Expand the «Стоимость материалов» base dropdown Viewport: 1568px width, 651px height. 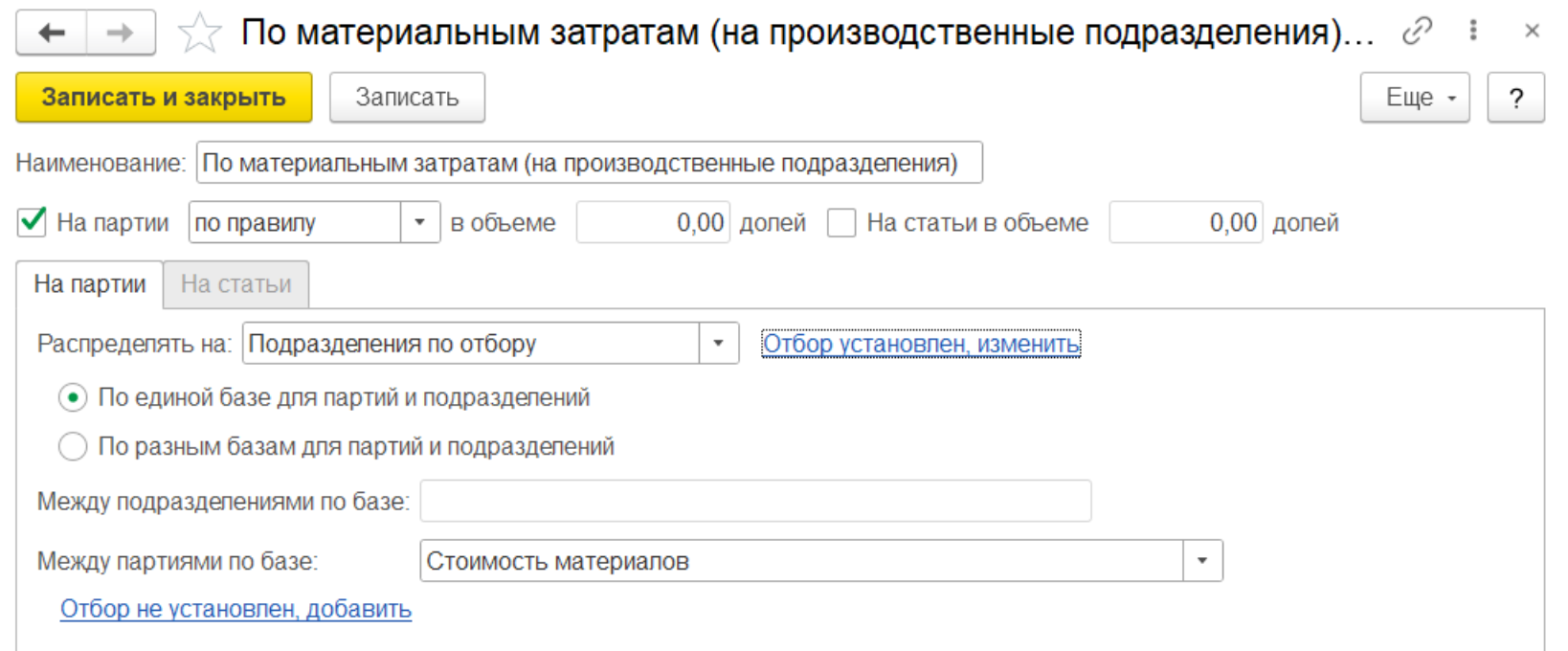[1202, 561]
